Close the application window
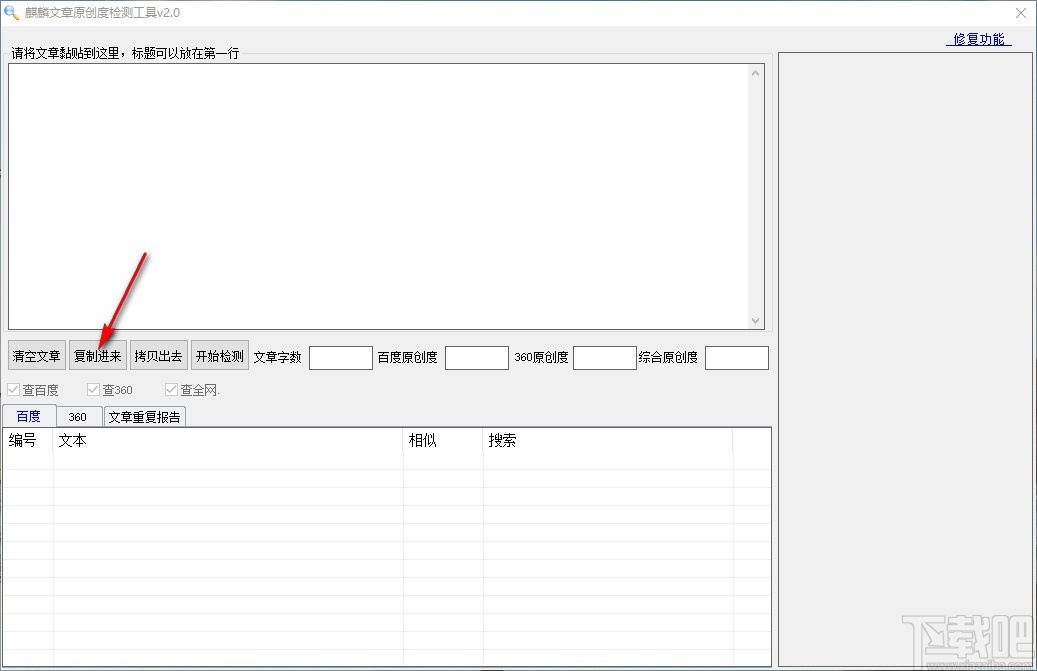The image size is (1037, 671). coord(1020,13)
